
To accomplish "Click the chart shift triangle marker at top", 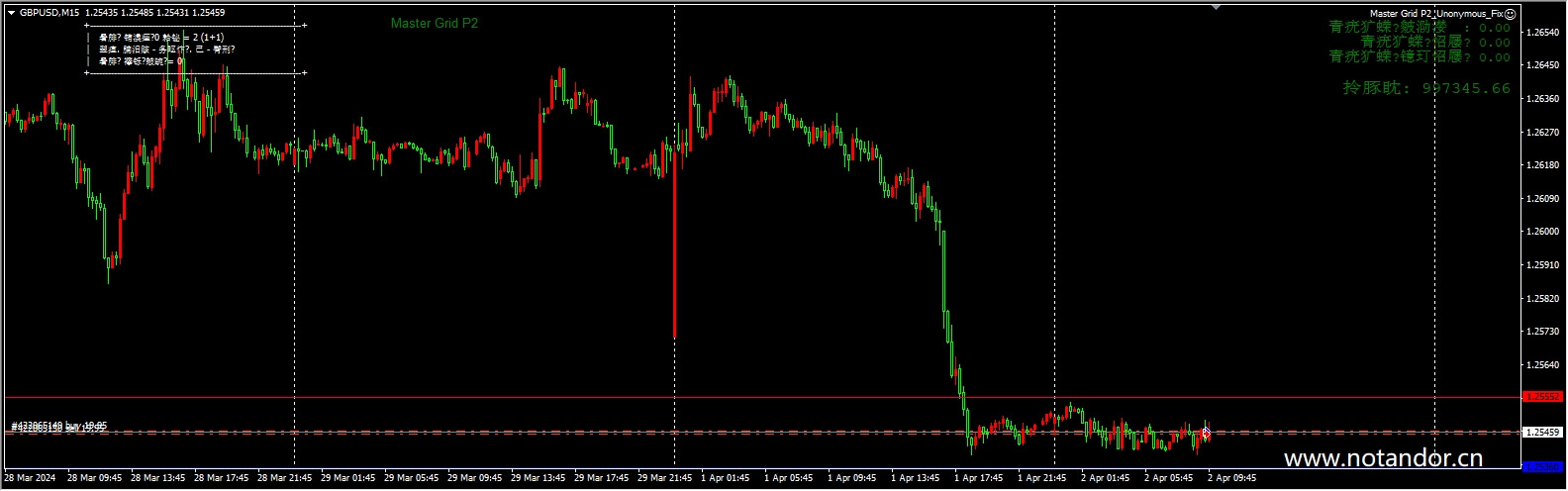I will coord(1217,7).
